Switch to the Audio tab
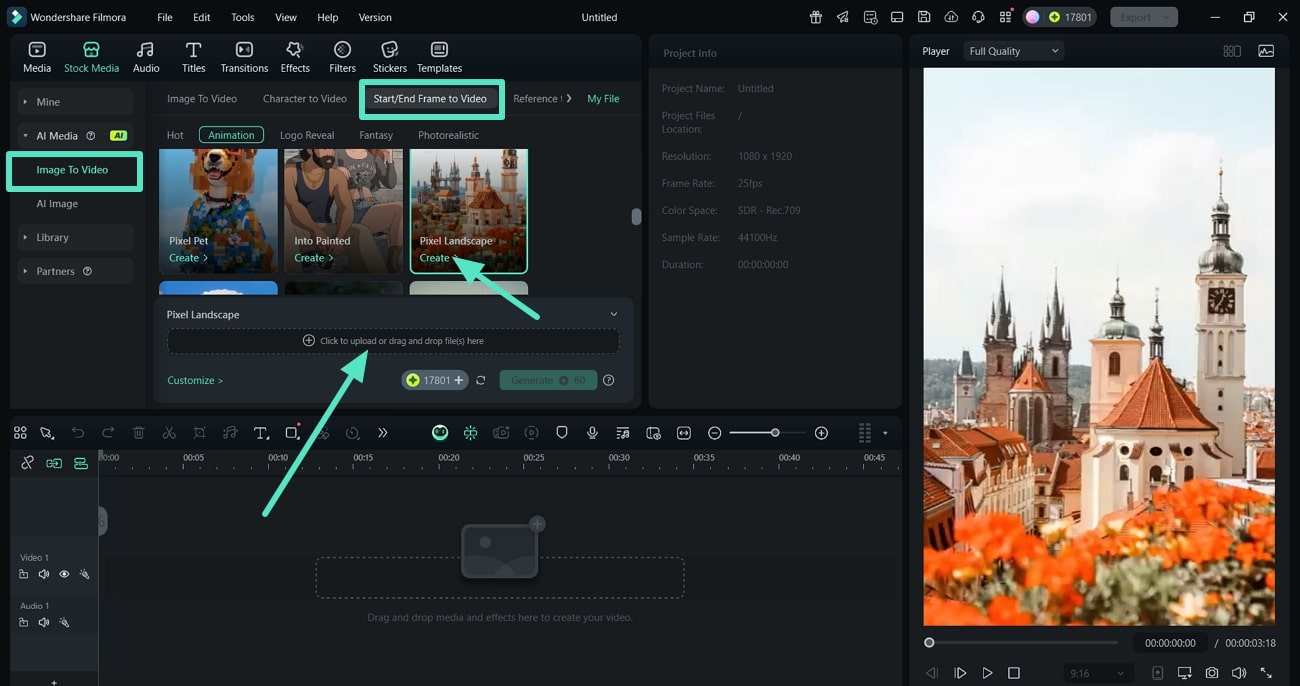Image resolution: width=1300 pixels, height=686 pixels. (146, 57)
